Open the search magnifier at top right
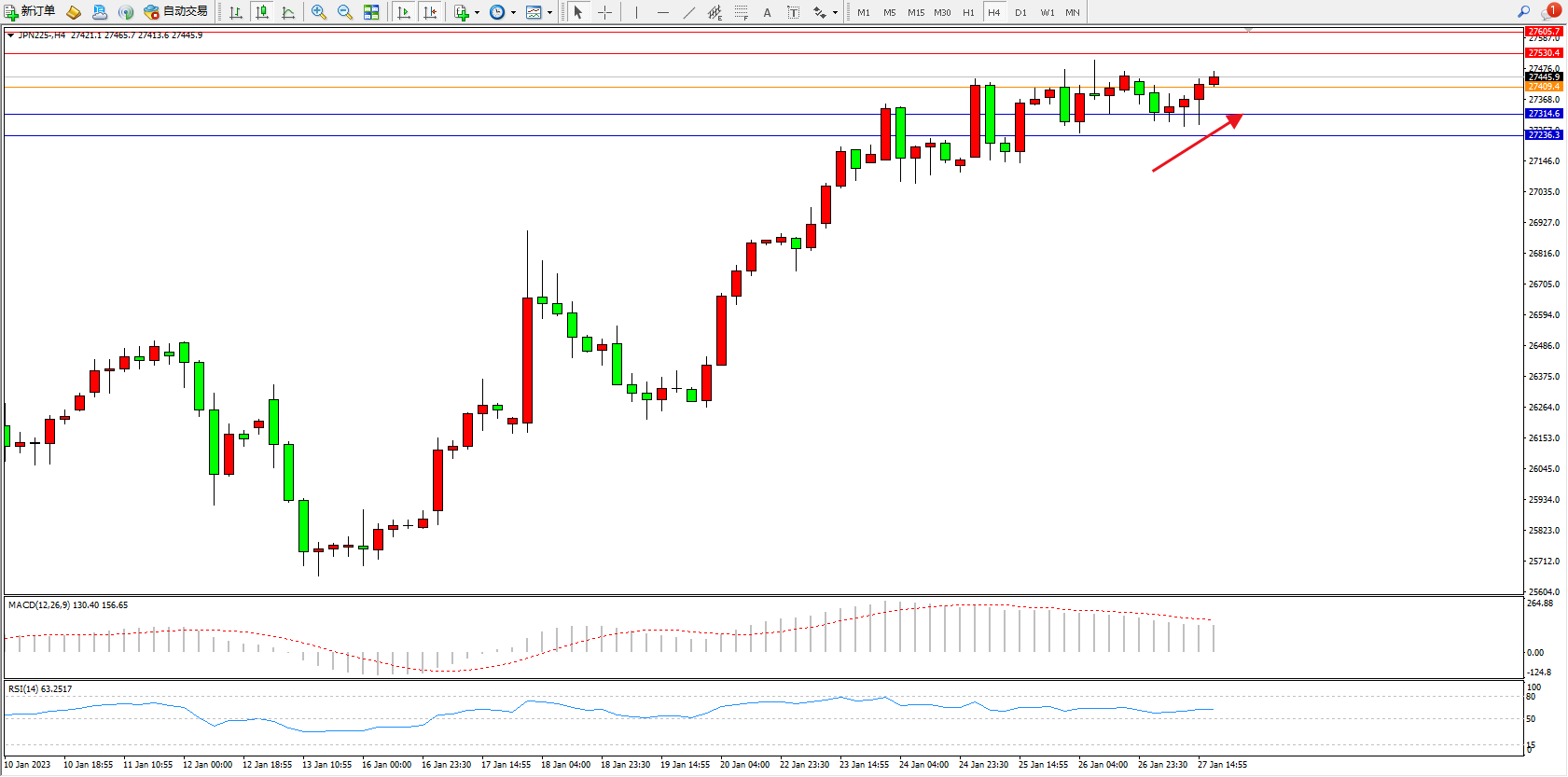Viewport: 1568px width, 777px height. (x=1524, y=12)
